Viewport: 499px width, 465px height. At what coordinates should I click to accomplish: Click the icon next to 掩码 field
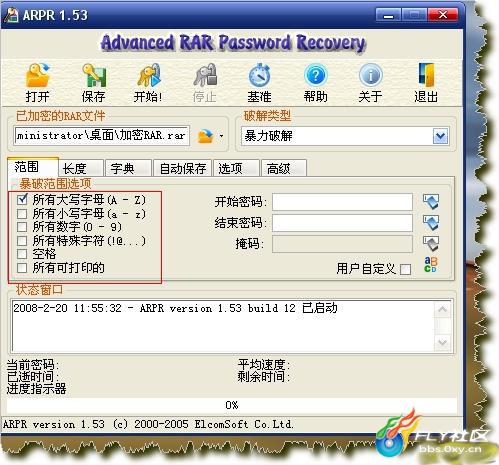pos(431,243)
